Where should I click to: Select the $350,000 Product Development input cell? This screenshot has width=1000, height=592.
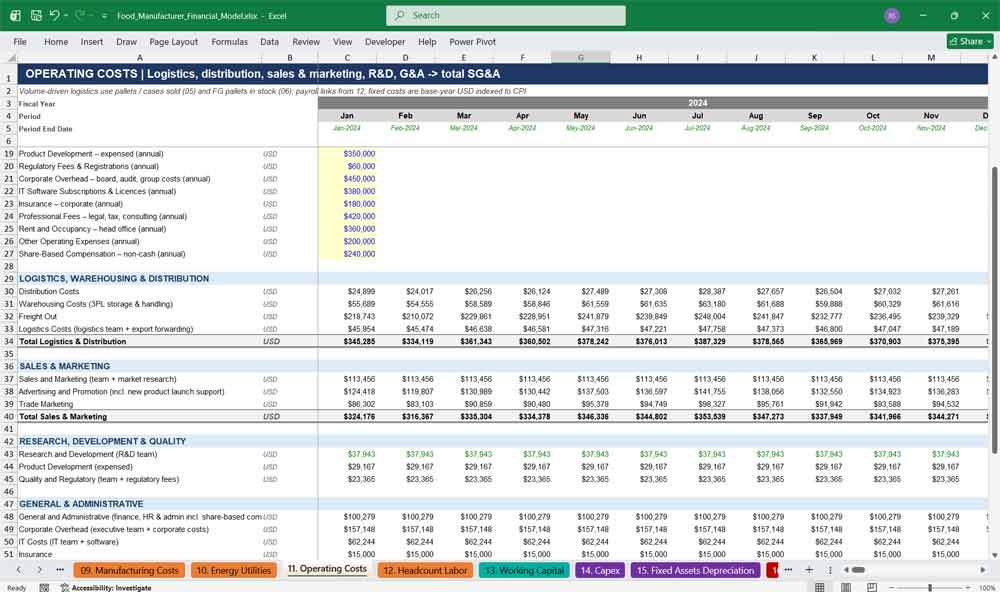pyautogui.click(x=347, y=154)
